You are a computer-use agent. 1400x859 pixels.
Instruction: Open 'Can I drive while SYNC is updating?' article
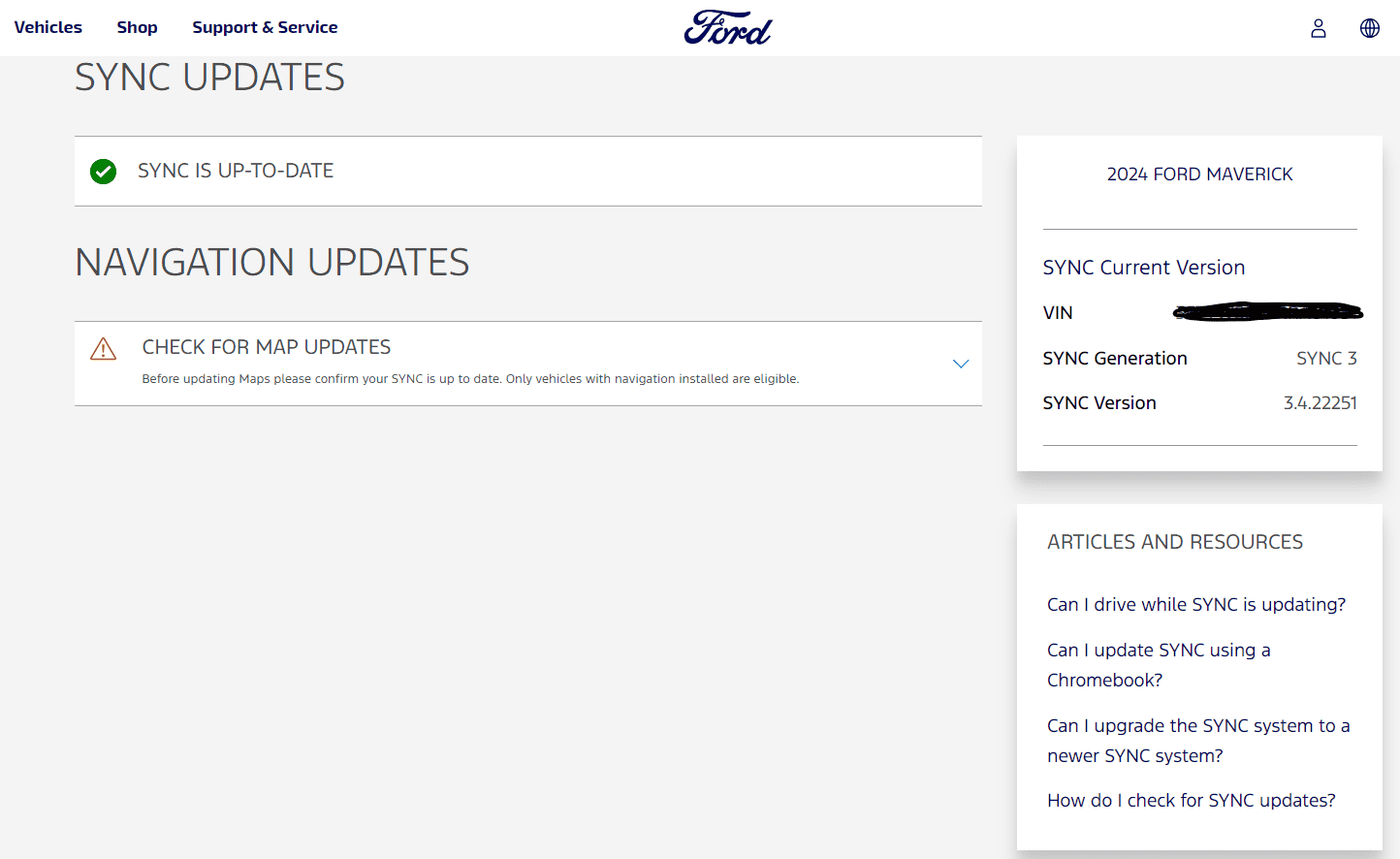click(x=1196, y=604)
